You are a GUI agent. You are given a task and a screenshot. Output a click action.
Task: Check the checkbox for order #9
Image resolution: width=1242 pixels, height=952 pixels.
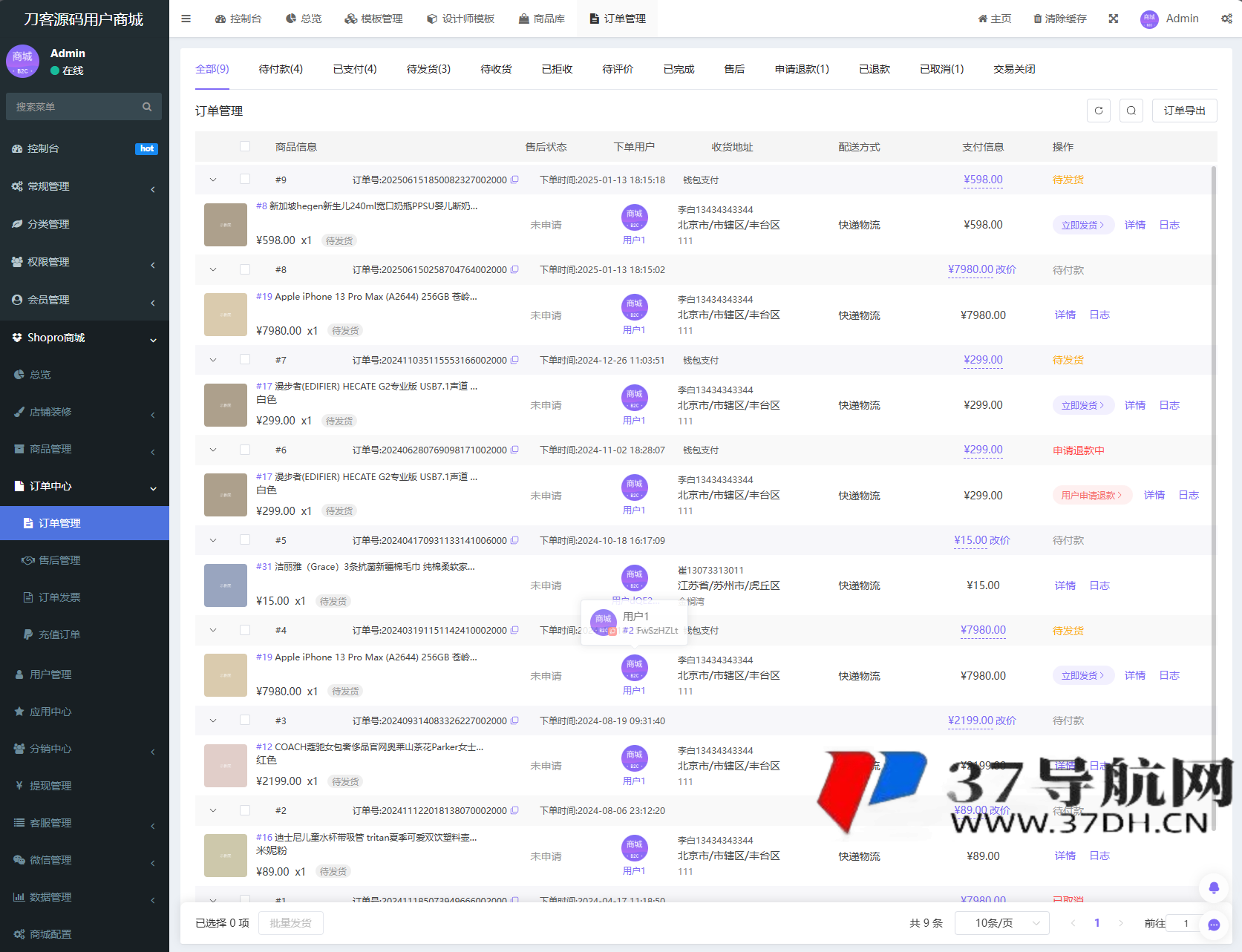(246, 179)
